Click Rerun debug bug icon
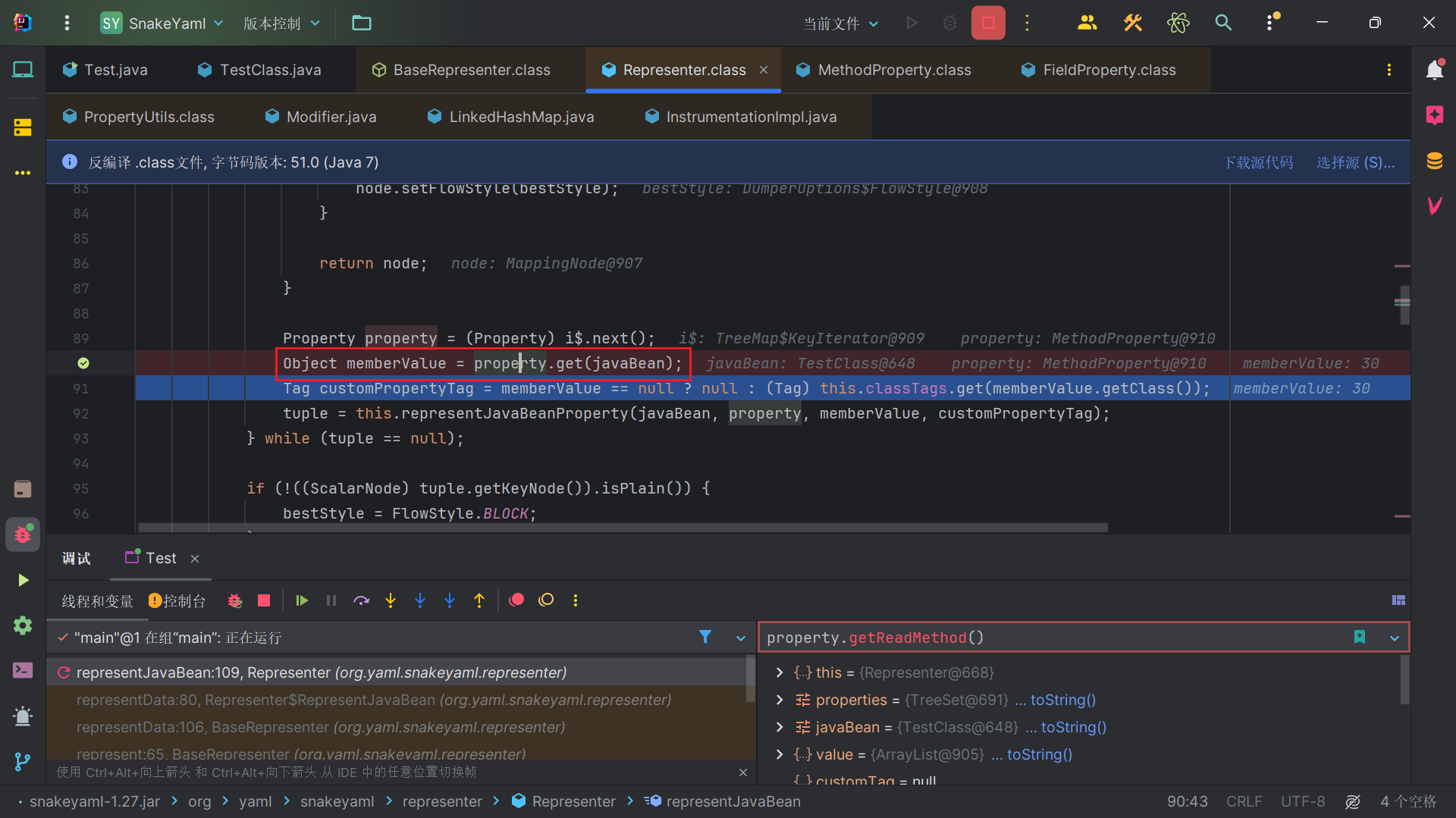The height and width of the screenshot is (818, 1456). pyautogui.click(x=235, y=600)
